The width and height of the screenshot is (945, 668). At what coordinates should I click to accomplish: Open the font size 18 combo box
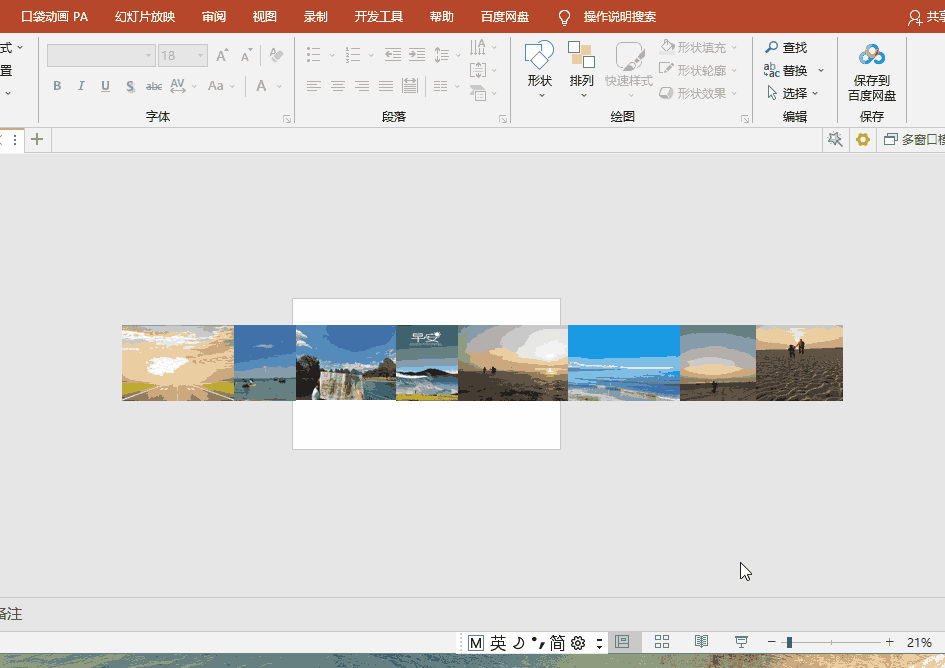point(183,55)
